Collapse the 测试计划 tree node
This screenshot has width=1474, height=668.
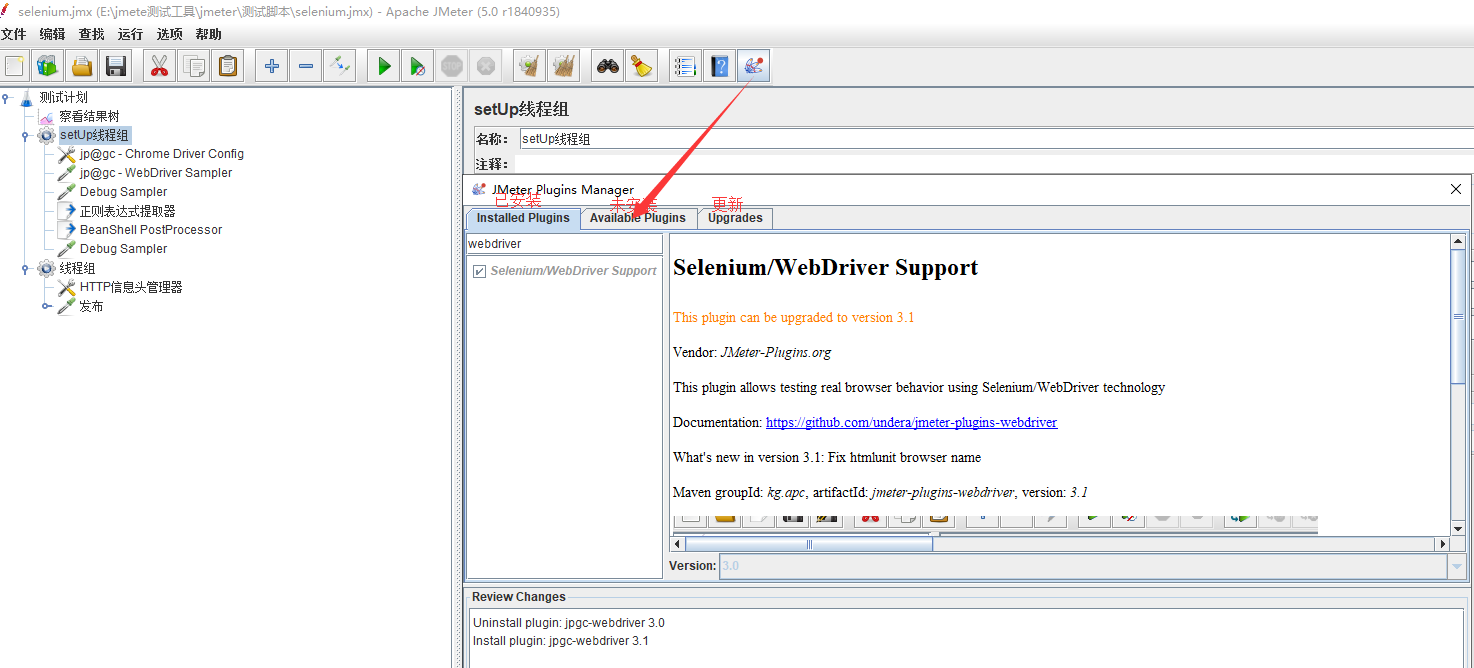pyautogui.click(x=6, y=98)
